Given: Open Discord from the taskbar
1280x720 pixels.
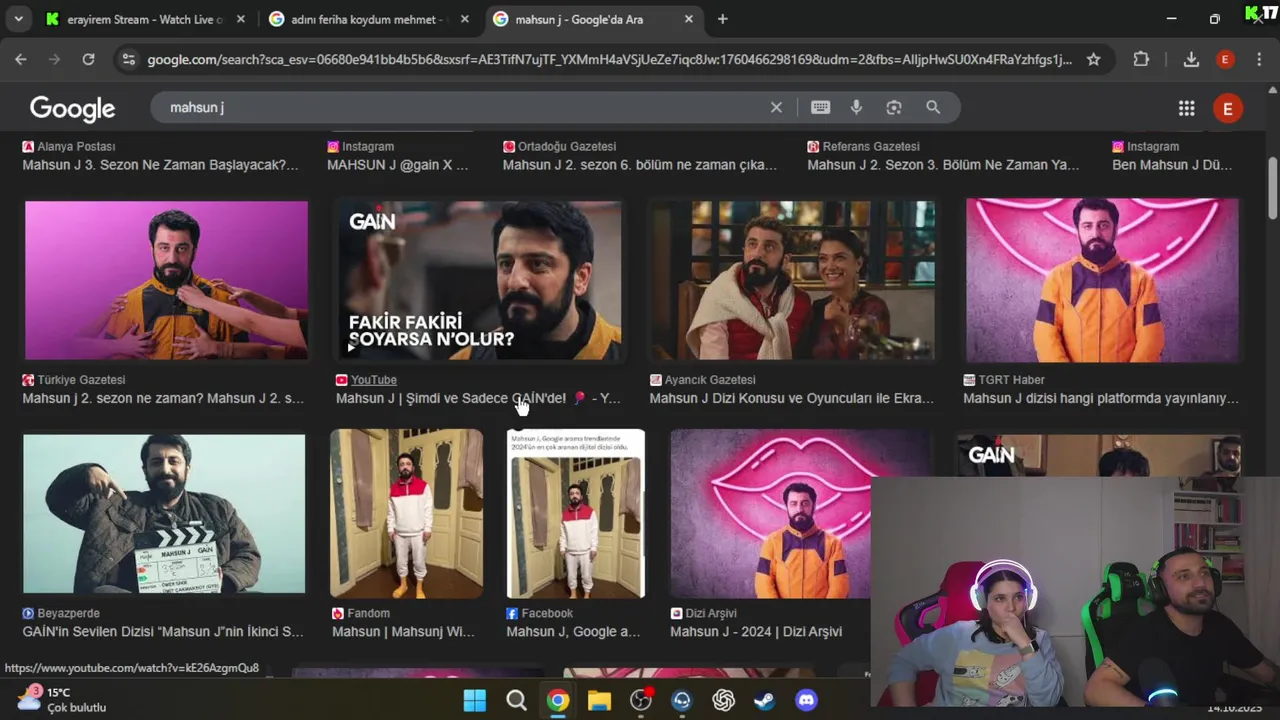Looking at the screenshot, I should pos(806,700).
